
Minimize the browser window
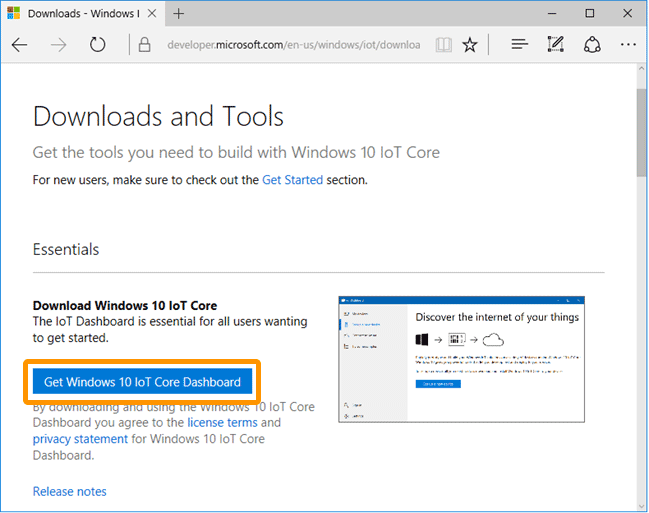tap(552, 13)
